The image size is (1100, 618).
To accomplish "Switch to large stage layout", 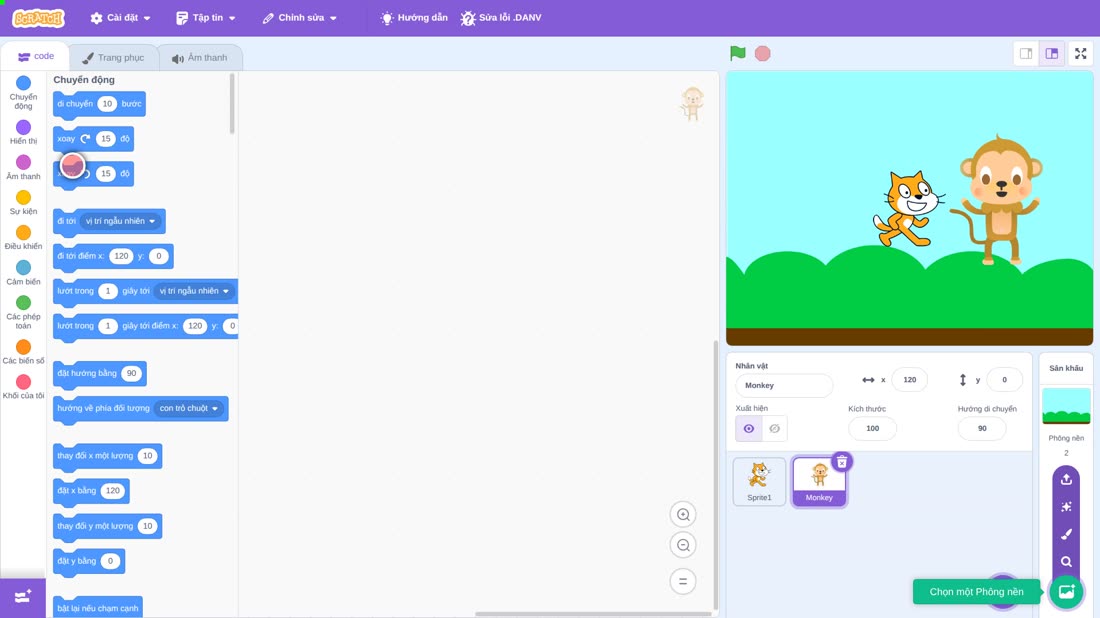I will coord(1052,53).
